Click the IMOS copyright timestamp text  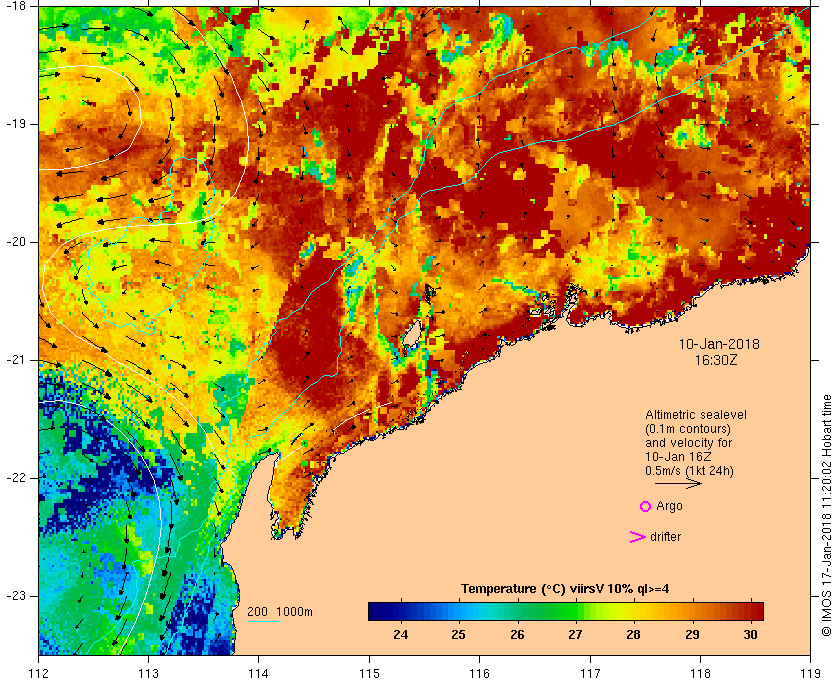(x=826, y=515)
